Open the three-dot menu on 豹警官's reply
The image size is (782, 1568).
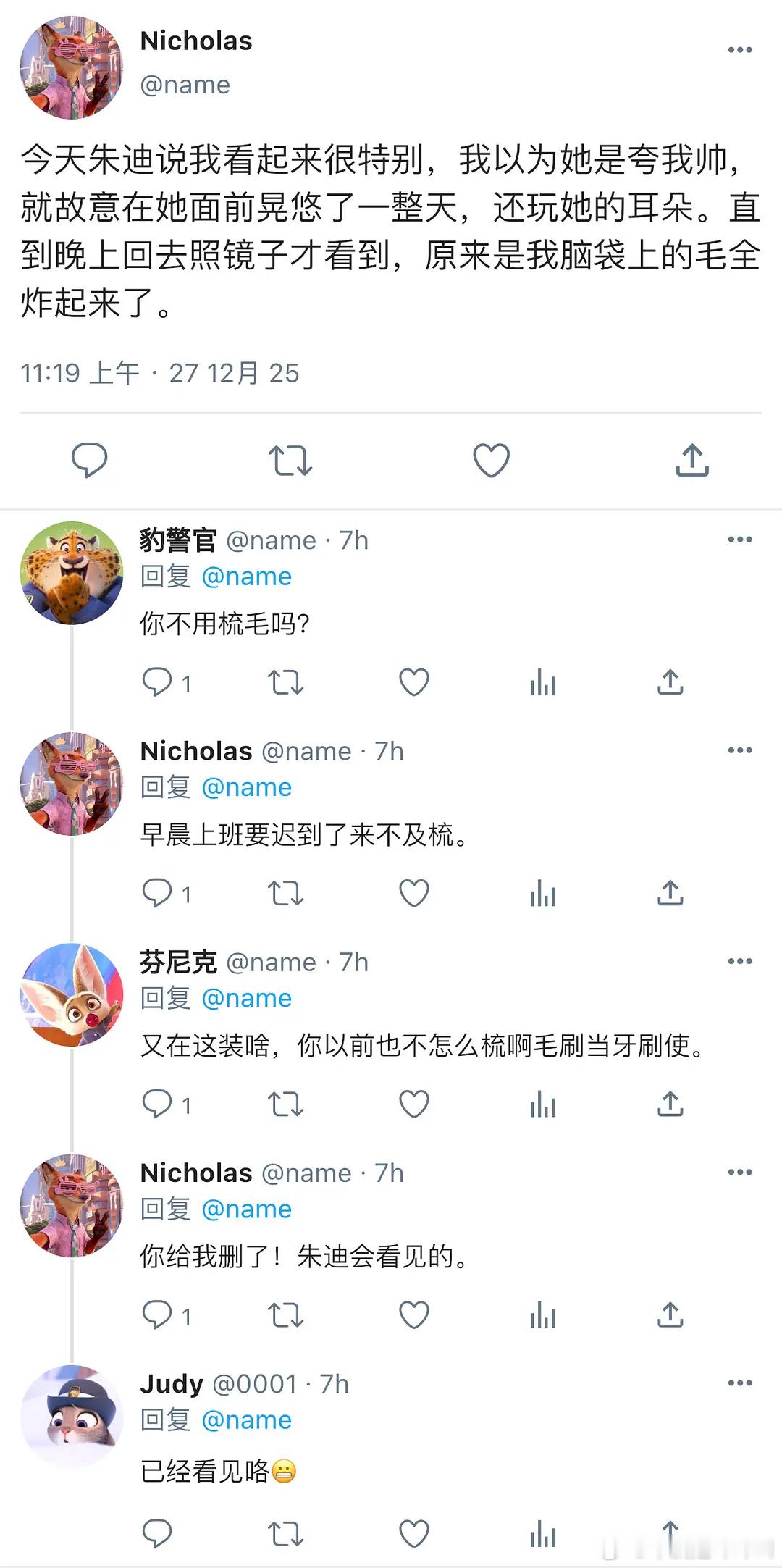740,539
